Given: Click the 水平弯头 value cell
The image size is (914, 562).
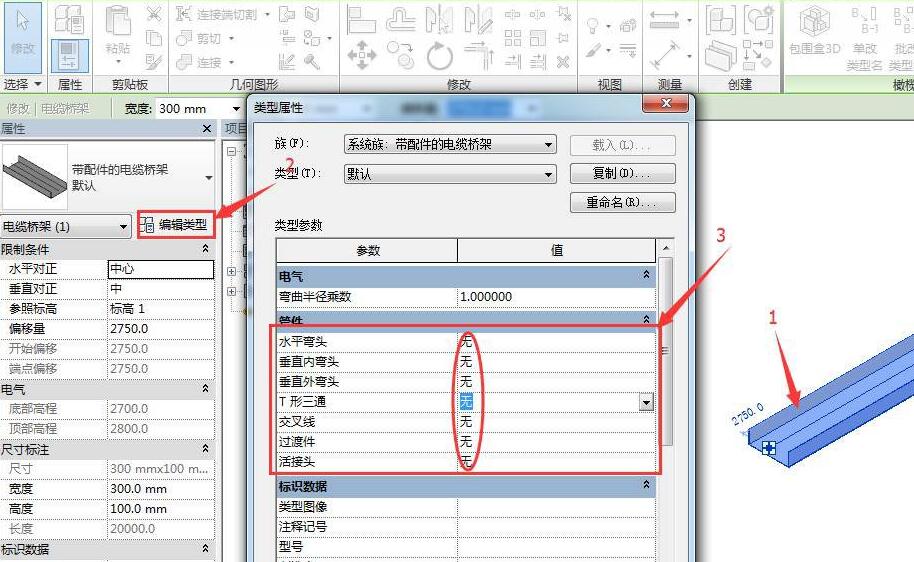Looking at the screenshot, I should (x=556, y=342).
